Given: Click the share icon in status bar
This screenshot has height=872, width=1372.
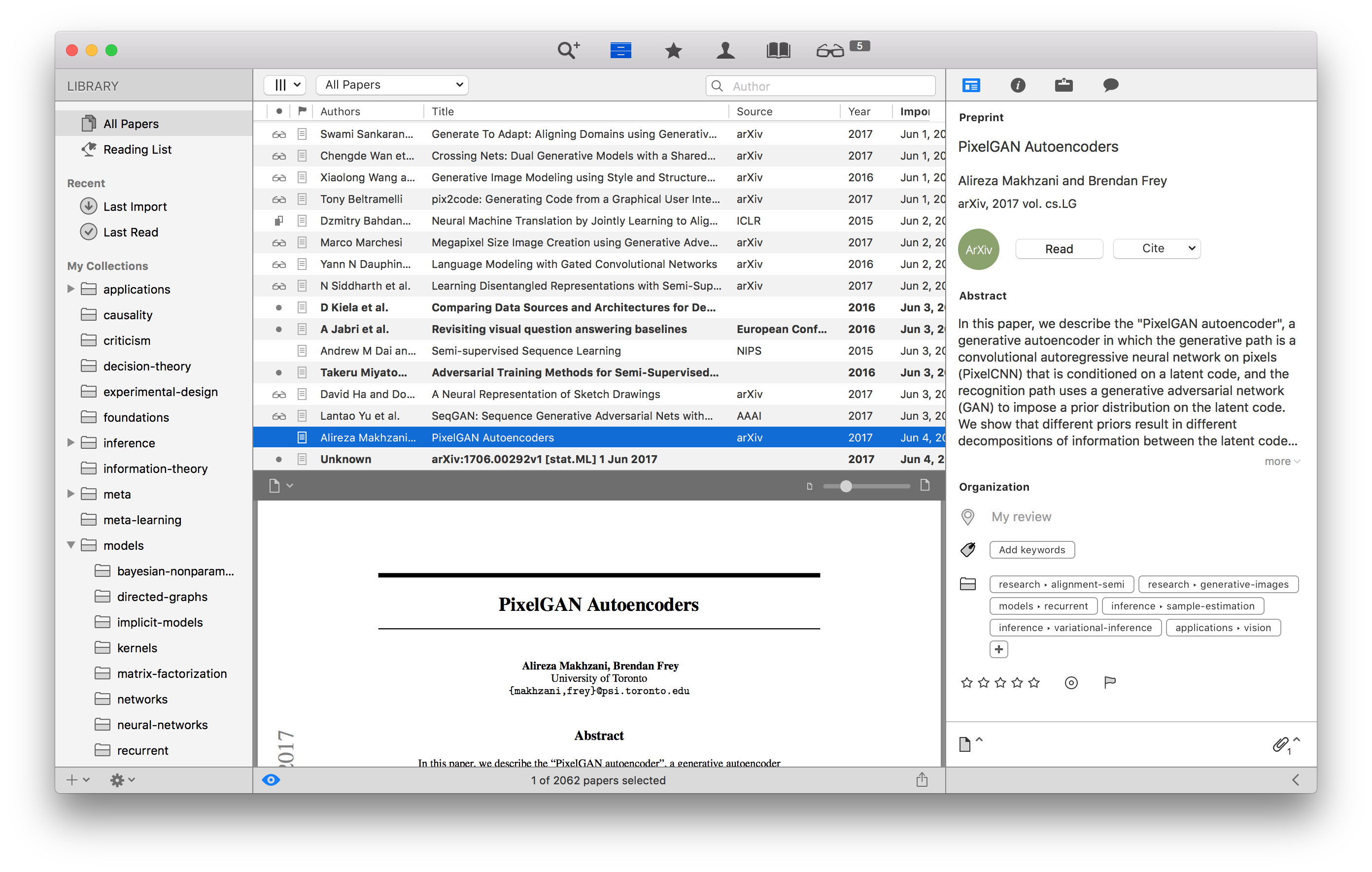Looking at the screenshot, I should coord(921,779).
